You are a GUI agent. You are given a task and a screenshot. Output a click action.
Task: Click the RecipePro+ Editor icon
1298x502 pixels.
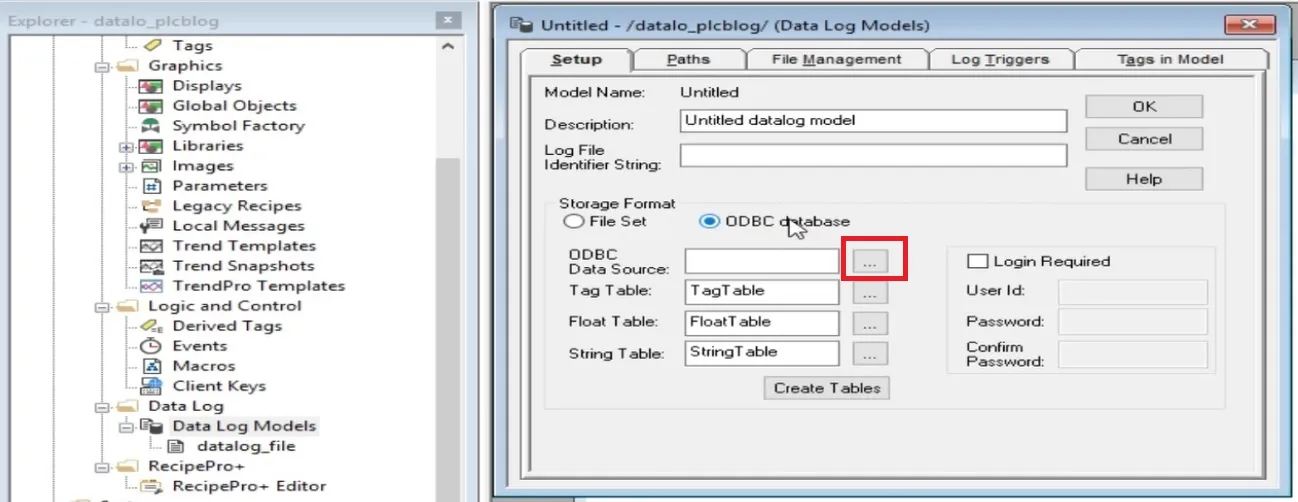point(152,486)
